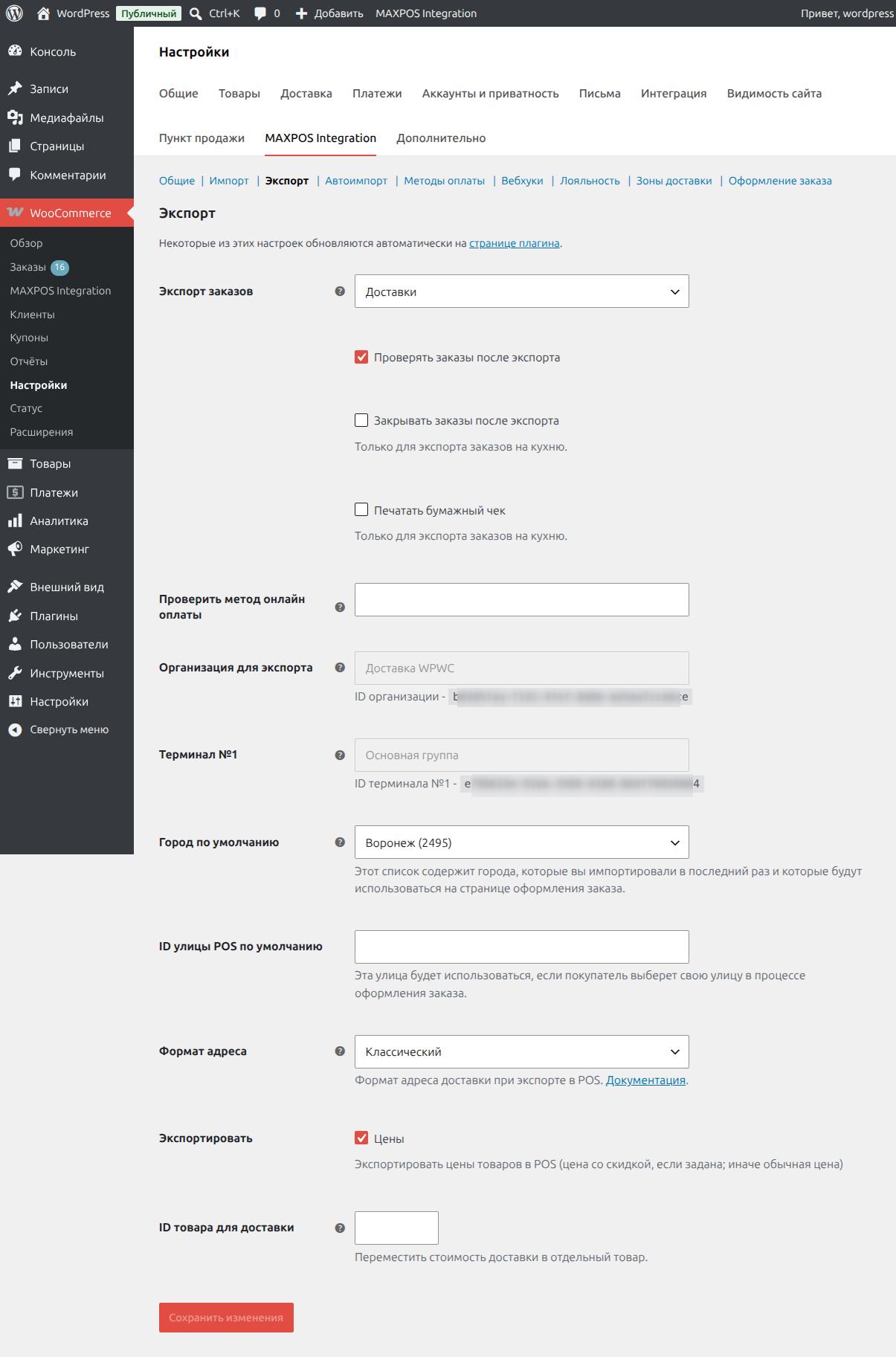The image size is (896, 1357).
Task: Switch to the Платежи settings tab
Action: (x=377, y=94)
